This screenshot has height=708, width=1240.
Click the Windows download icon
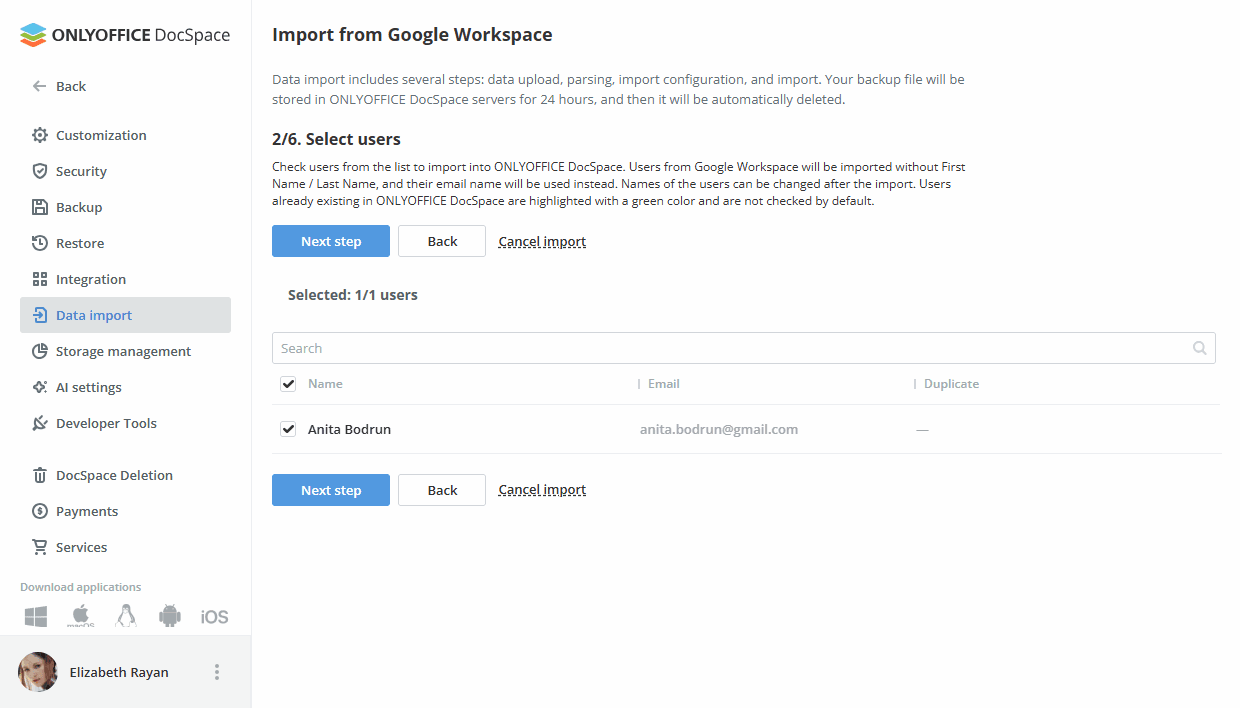tap(35, 616)
